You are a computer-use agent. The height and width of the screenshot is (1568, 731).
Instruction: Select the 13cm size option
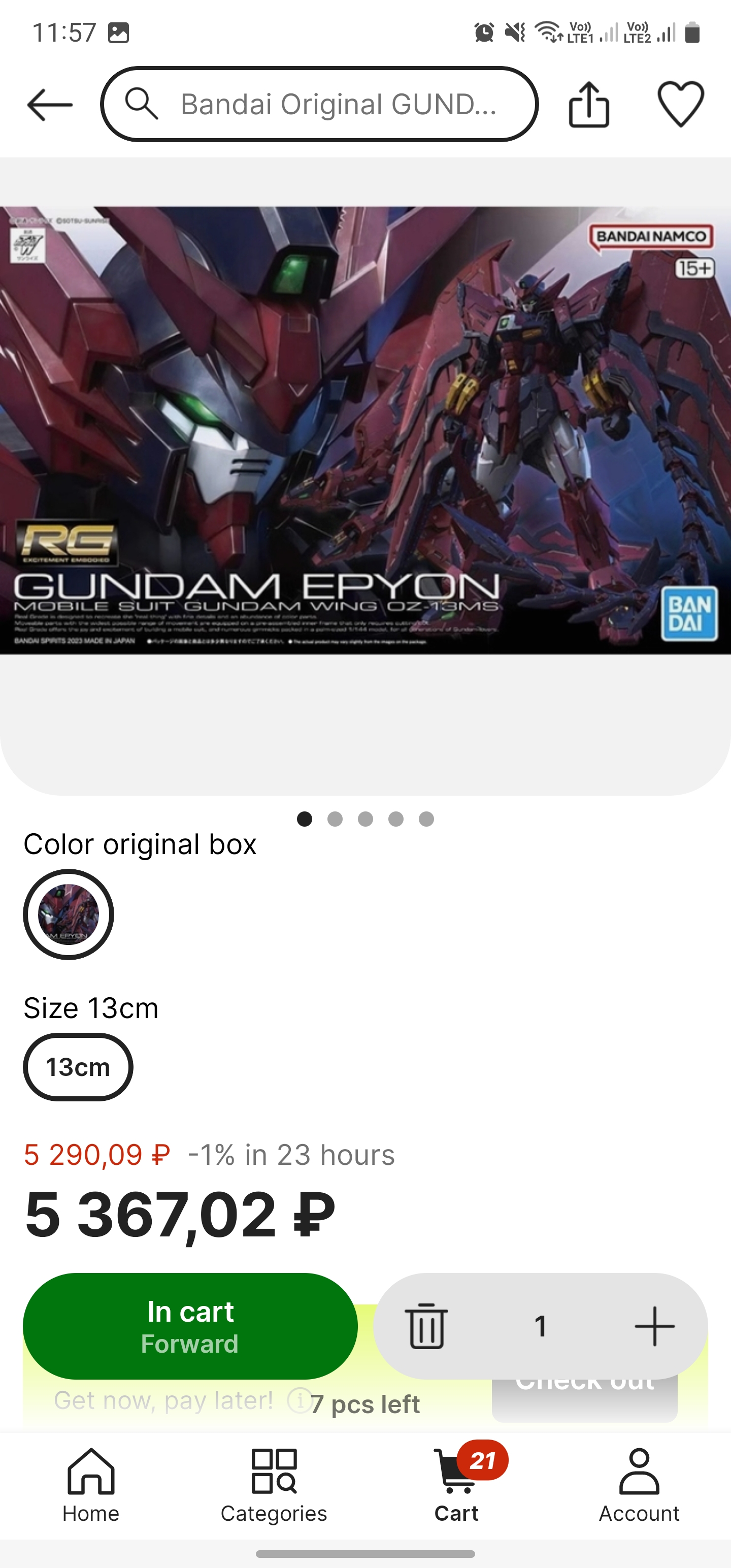point(78,1066)
